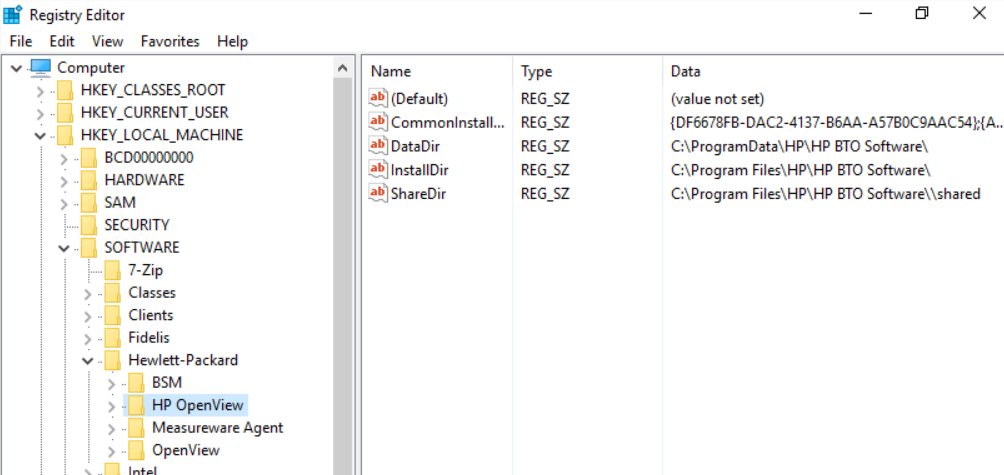
Task: Open the Edit menu
Action: coord(62,42)
